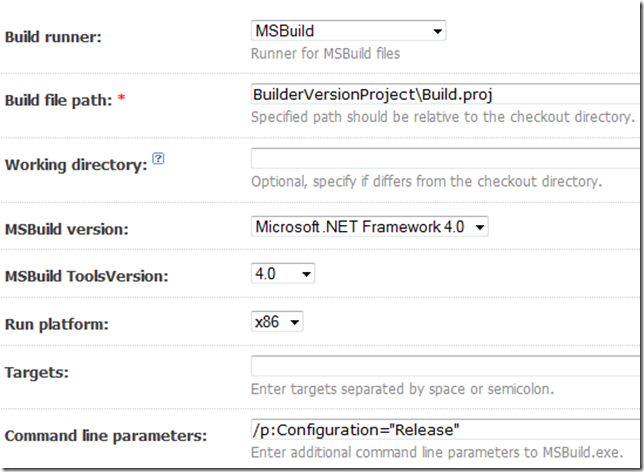Viewport: 644px width, 472px height.
Task: Click the Working directory label
Action: coord(76,165)
